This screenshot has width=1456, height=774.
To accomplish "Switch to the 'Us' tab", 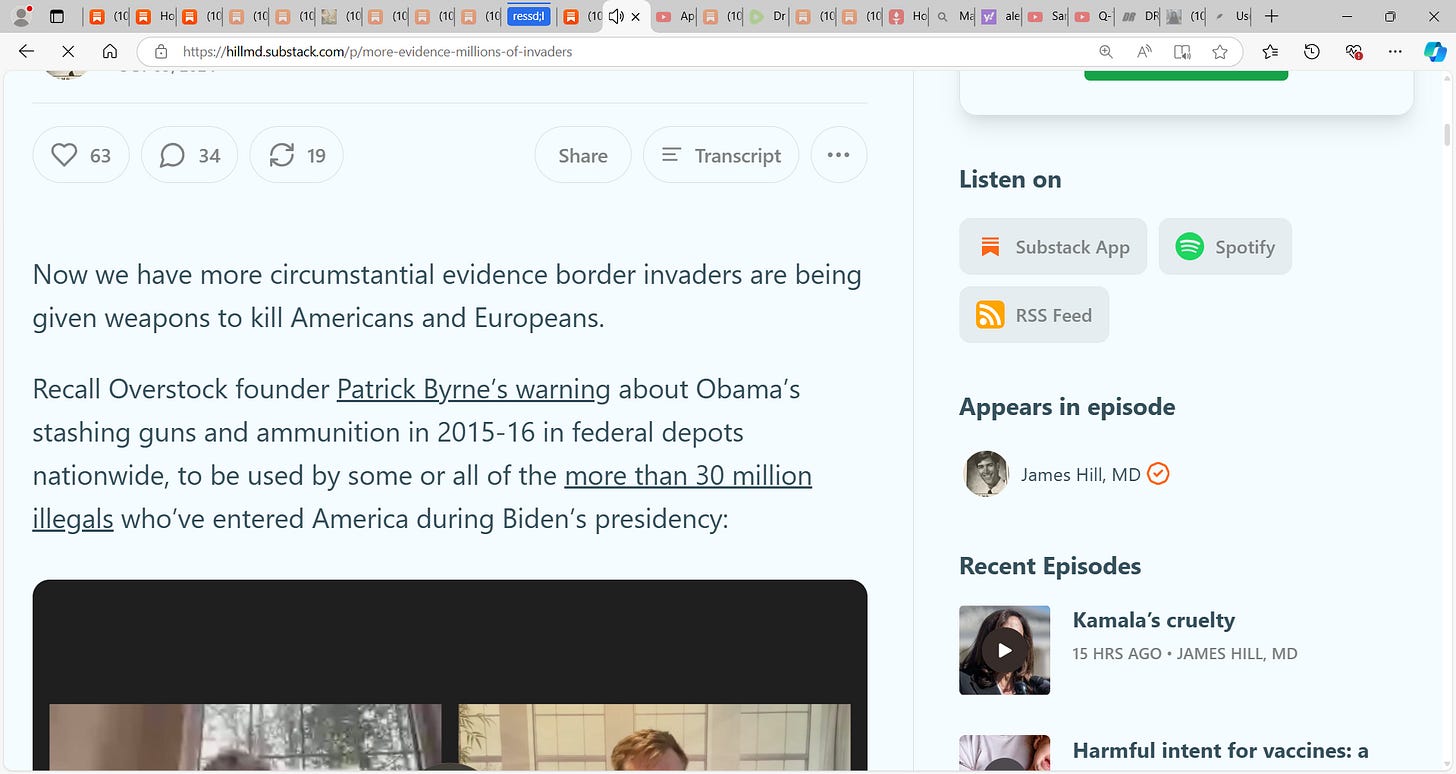I will pyautogui.click(x=1232, y=16).
